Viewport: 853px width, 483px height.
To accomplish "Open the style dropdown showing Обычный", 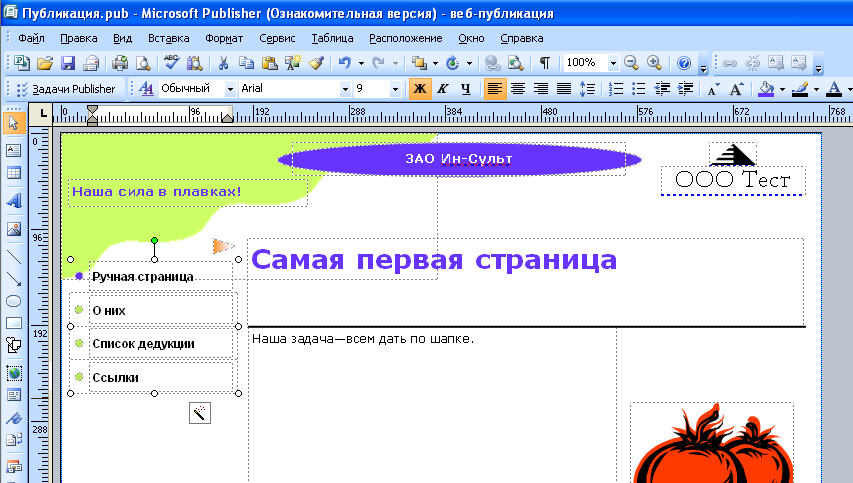I will tap(226, 89).
